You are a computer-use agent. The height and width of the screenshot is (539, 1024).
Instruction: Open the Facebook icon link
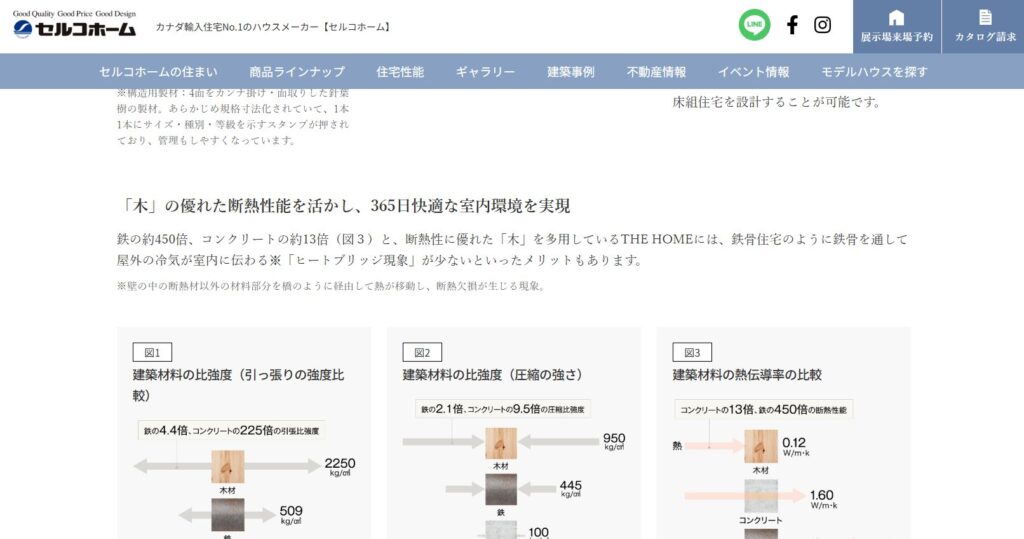[x=792, y=25]
